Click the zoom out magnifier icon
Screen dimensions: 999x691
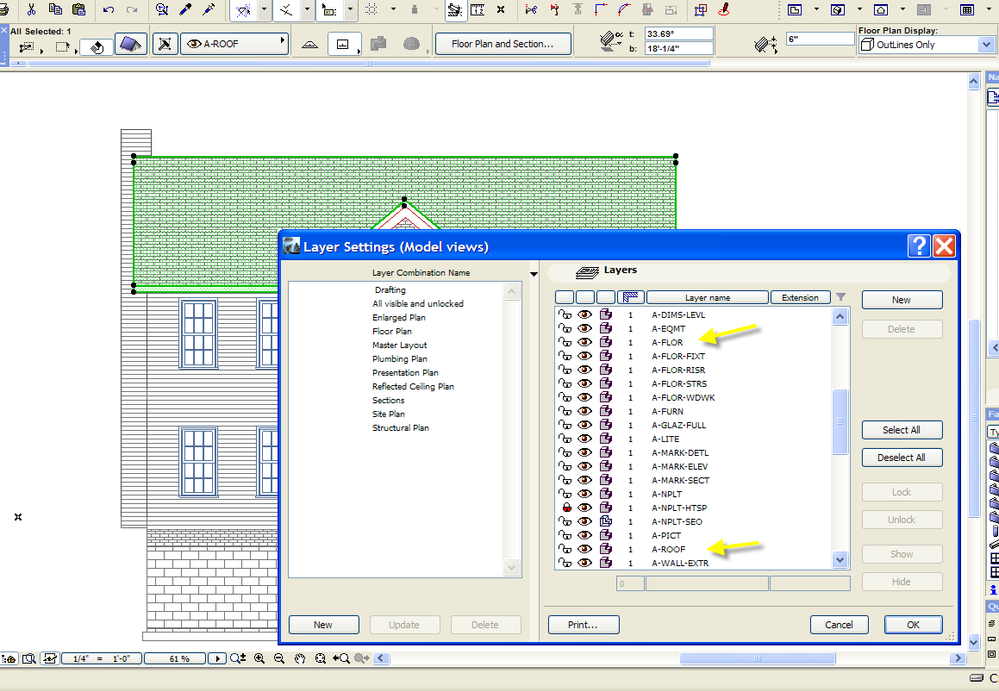(280, 659)
